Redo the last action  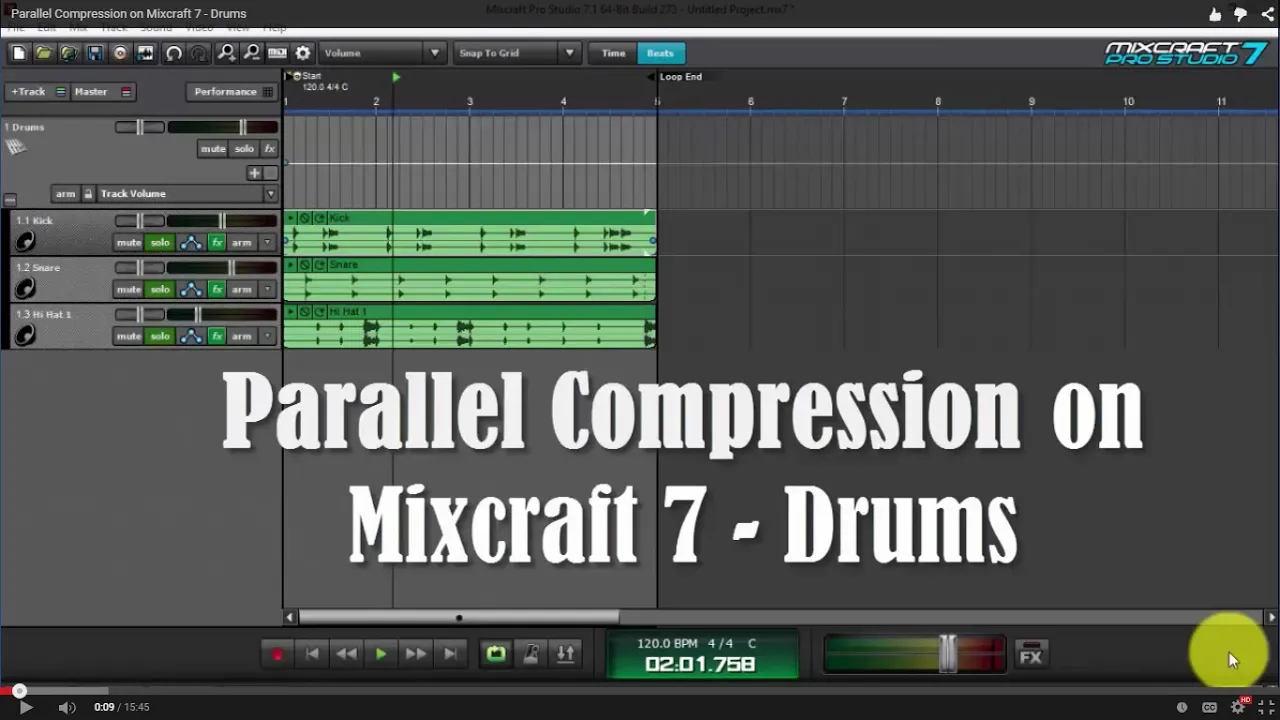tap(199, 53)
